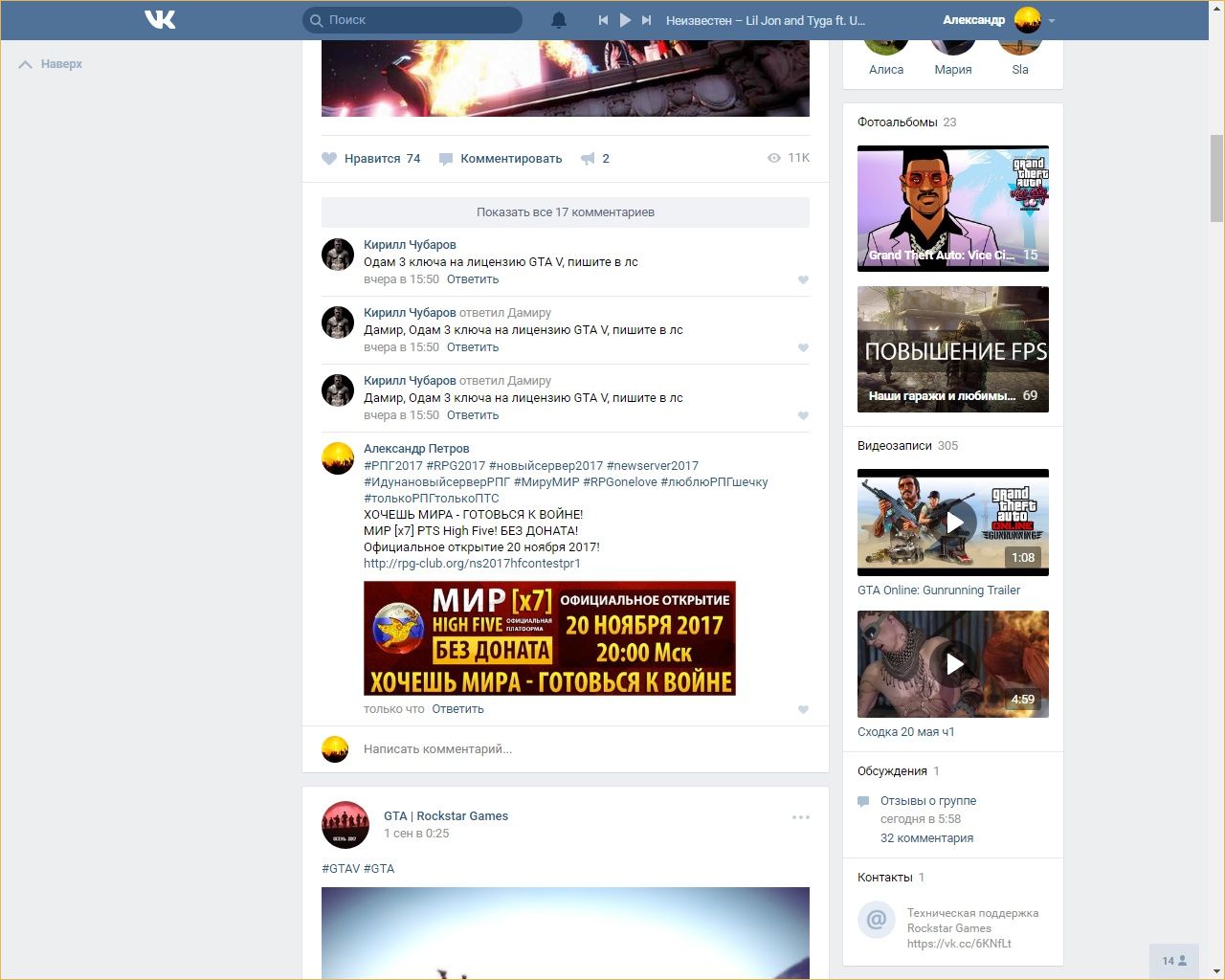Like the second Кирилл Чубаров reply
Viewport: 1225px width, 980px height.
click(x=803, y=348)
